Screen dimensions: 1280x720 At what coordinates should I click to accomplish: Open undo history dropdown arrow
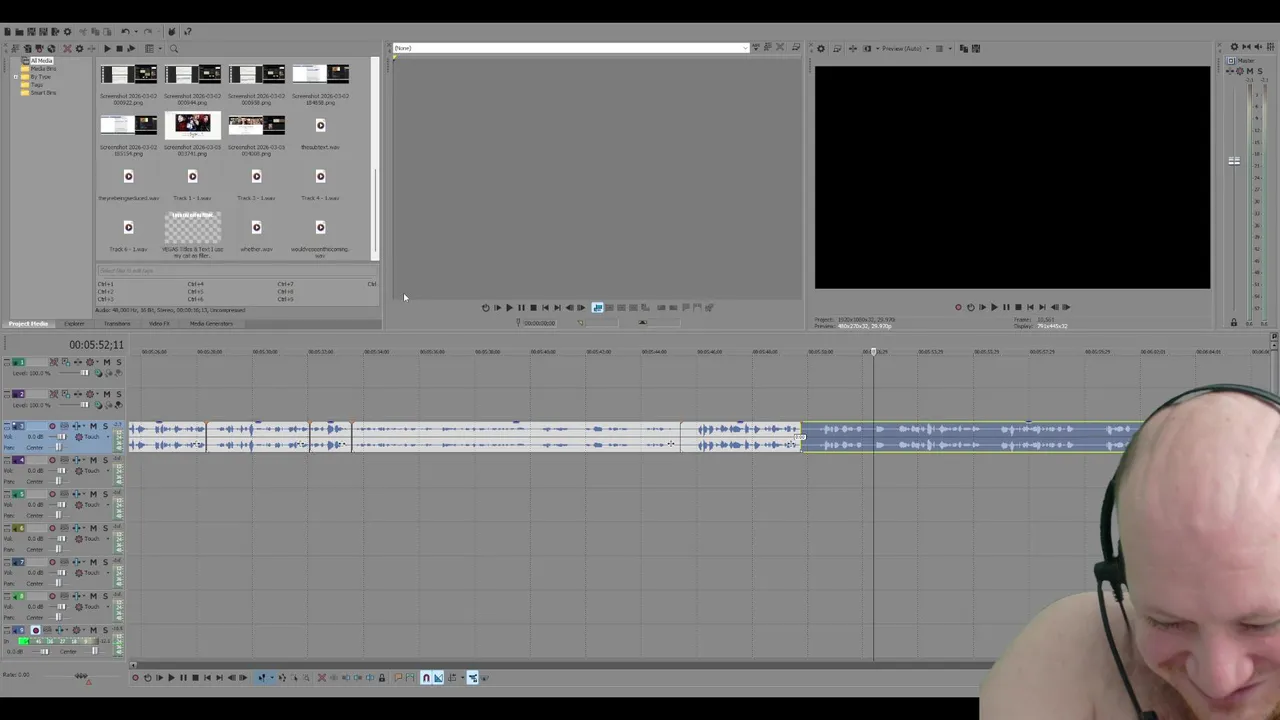point(136,31)
